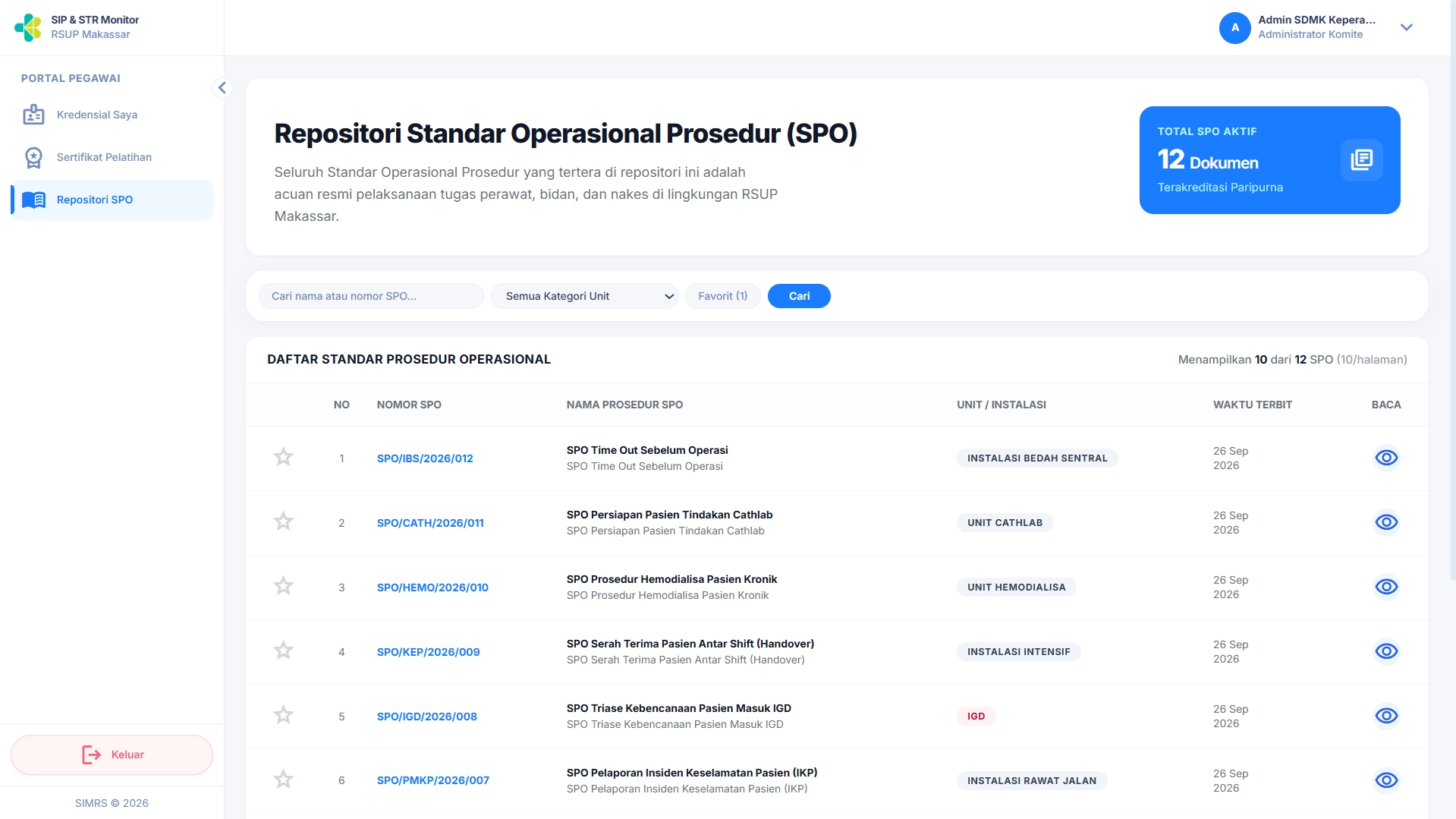View SPO/IBS/2026/012 with the eye icon

(x=1386, y=458)
